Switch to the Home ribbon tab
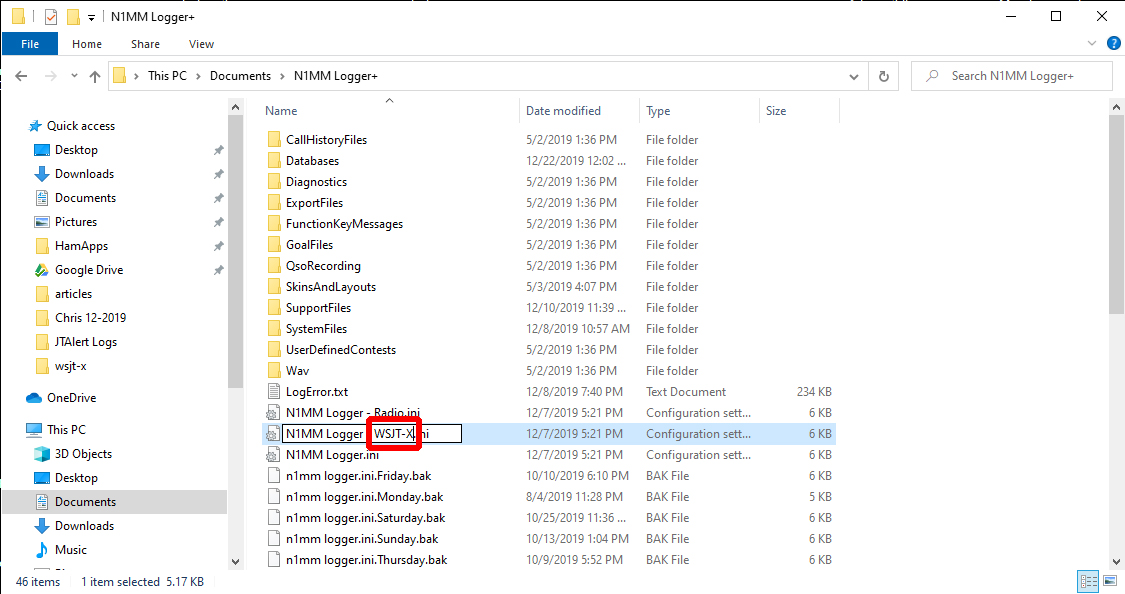1125x594 pixels. (87, 44)
